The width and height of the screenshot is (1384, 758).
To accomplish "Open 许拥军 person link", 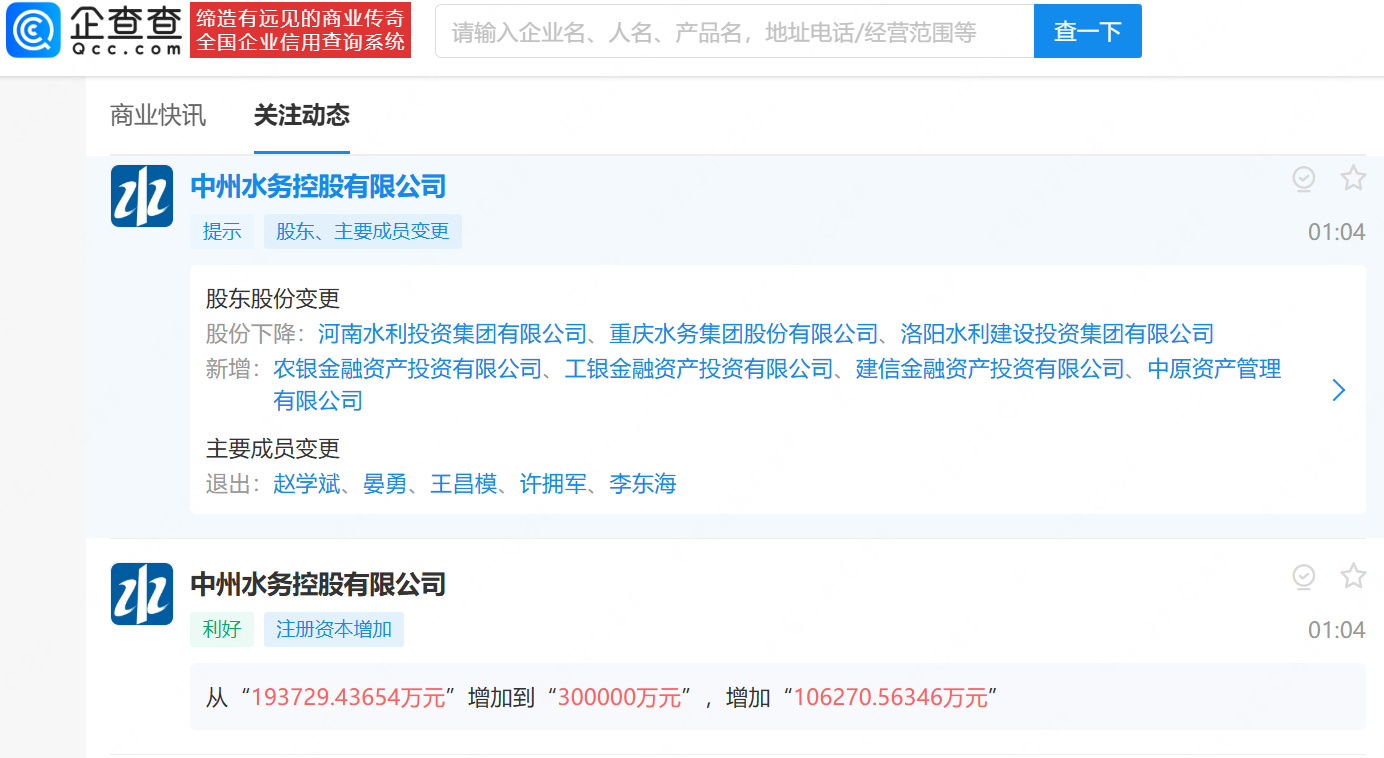I will [553, 484].
